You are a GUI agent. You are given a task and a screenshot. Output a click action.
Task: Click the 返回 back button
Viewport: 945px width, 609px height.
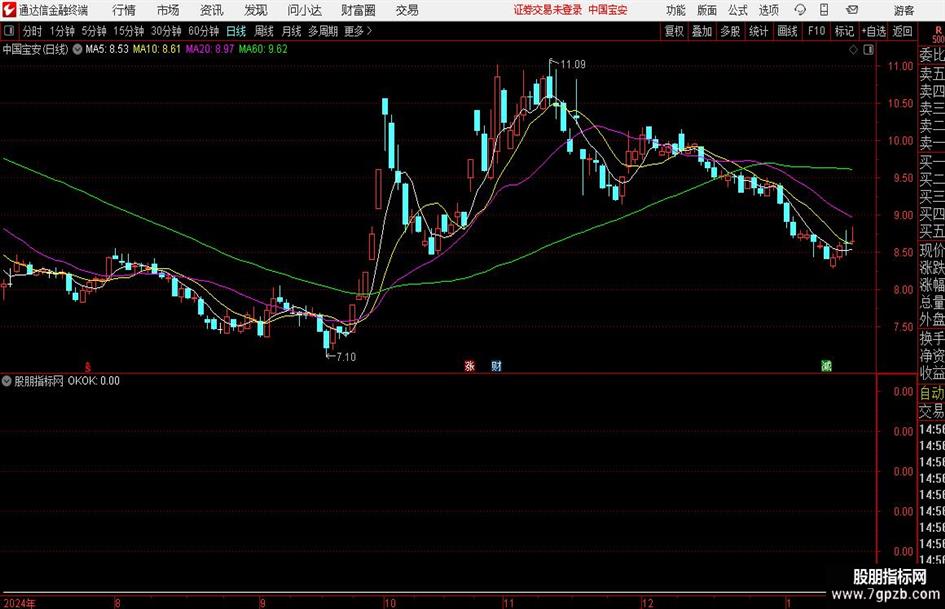pyautogui.click(x=902, y=31)
